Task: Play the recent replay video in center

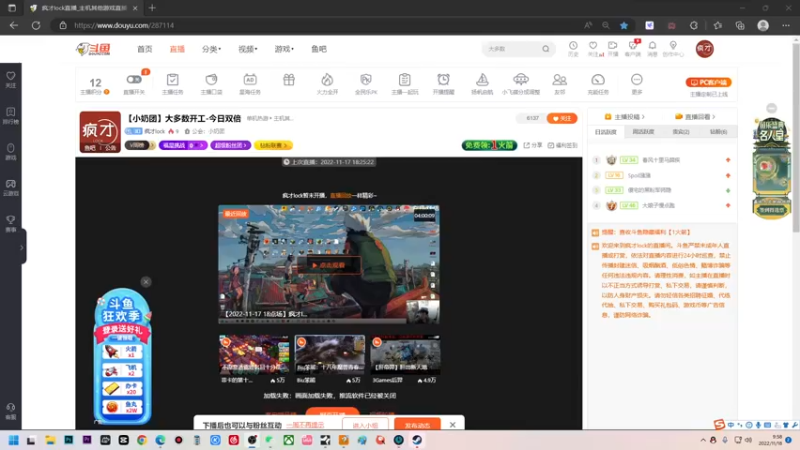Action: tap(329, 265)
